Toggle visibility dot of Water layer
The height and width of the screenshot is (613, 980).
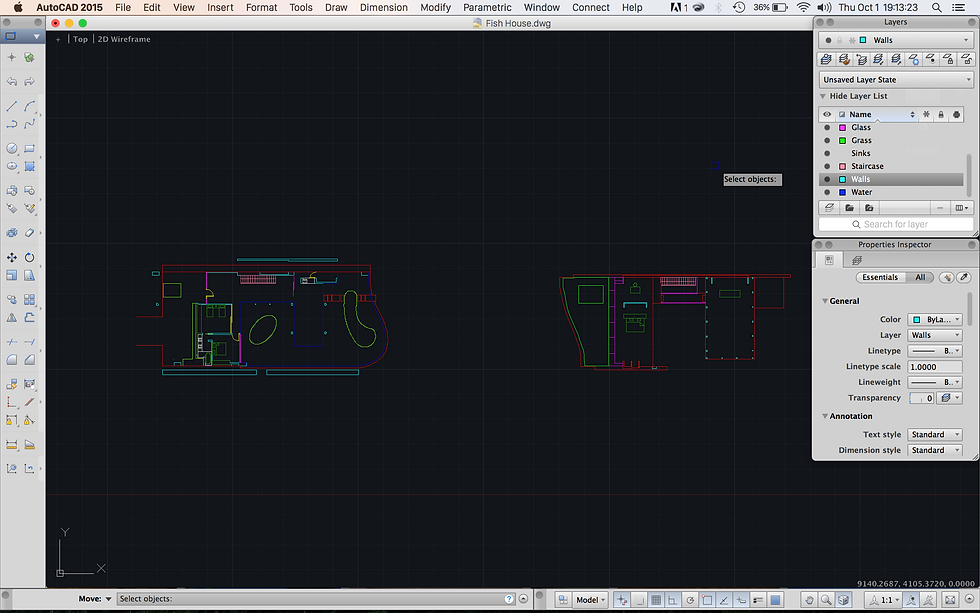[x=828, y=192]
